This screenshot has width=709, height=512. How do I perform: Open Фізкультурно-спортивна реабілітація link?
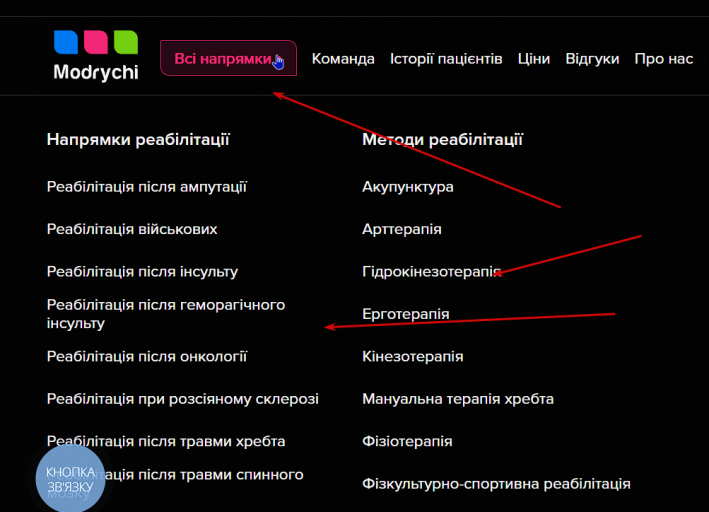496,484
